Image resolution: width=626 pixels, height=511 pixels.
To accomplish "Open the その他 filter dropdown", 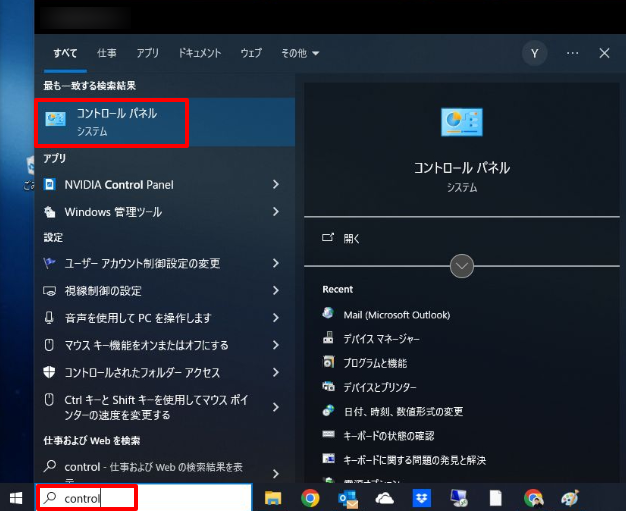I will 300,53.
